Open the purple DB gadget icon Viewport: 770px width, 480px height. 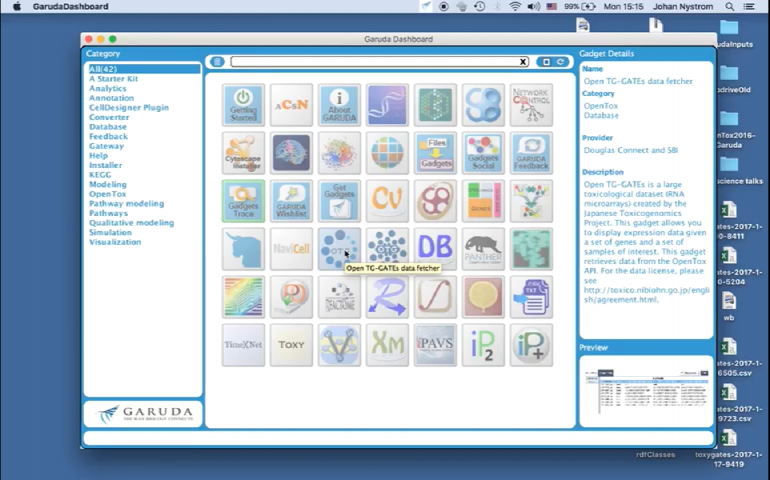[435, 249]
